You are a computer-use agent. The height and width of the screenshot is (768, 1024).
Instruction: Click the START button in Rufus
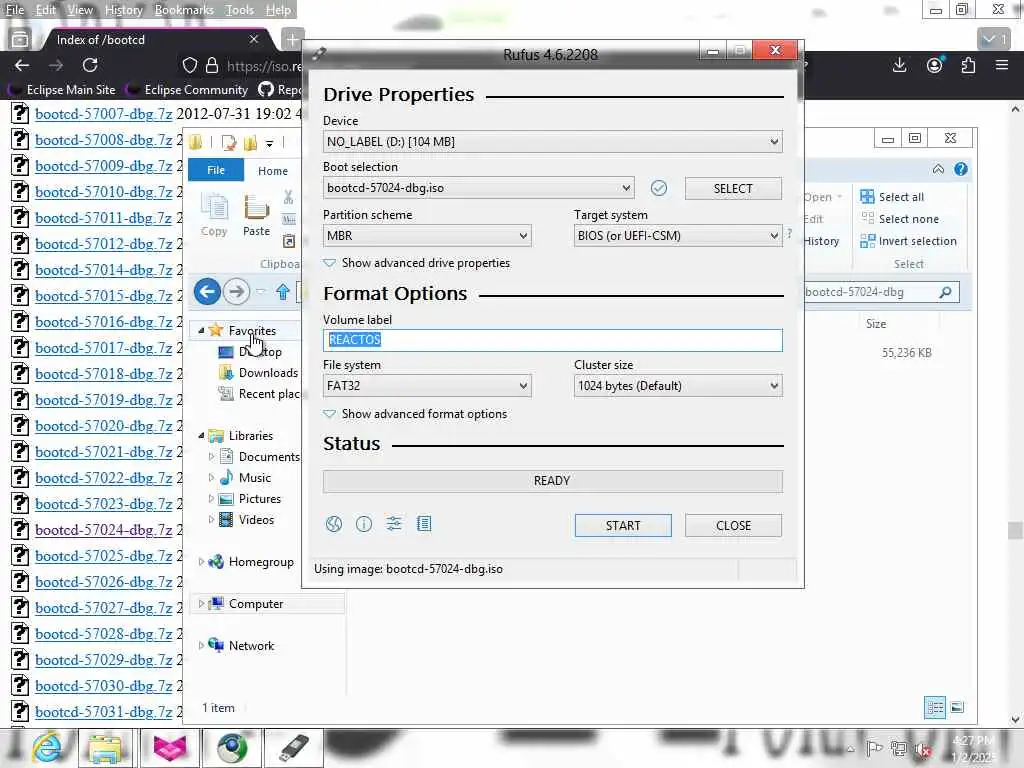coord(623,526)
